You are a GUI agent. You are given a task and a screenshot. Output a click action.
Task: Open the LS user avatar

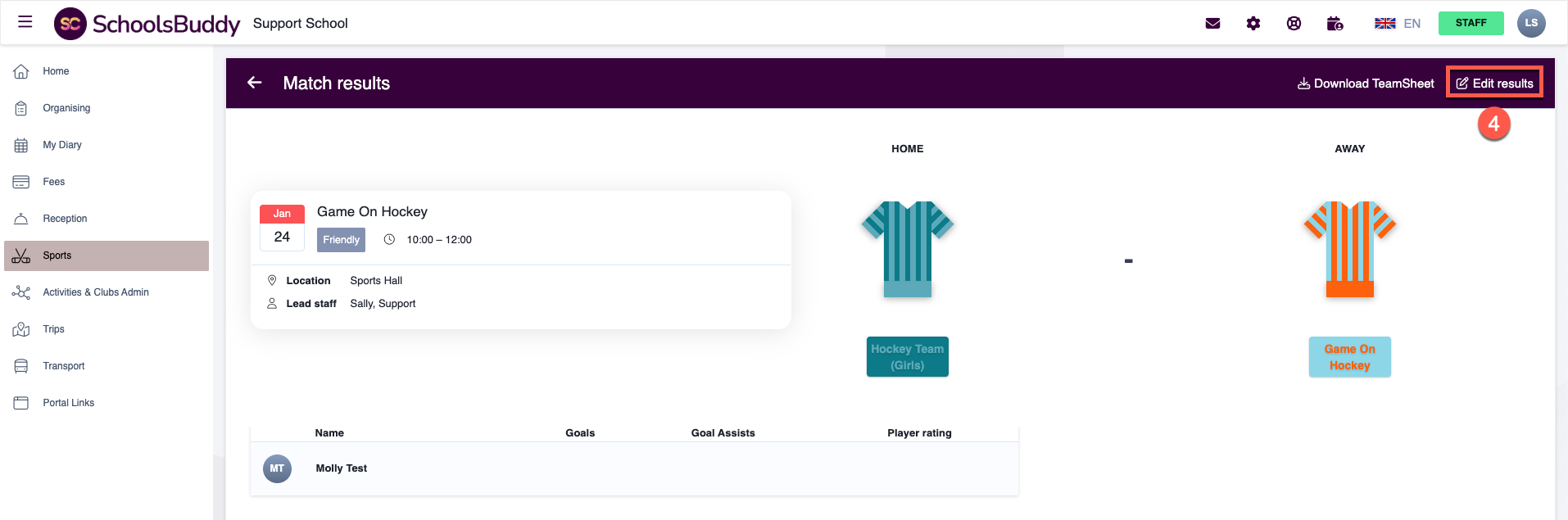point(1530,23)
